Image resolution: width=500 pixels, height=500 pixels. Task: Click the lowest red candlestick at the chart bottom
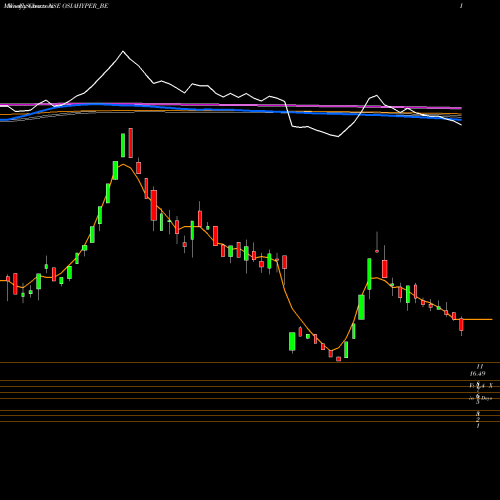click(x=339, y=359)
